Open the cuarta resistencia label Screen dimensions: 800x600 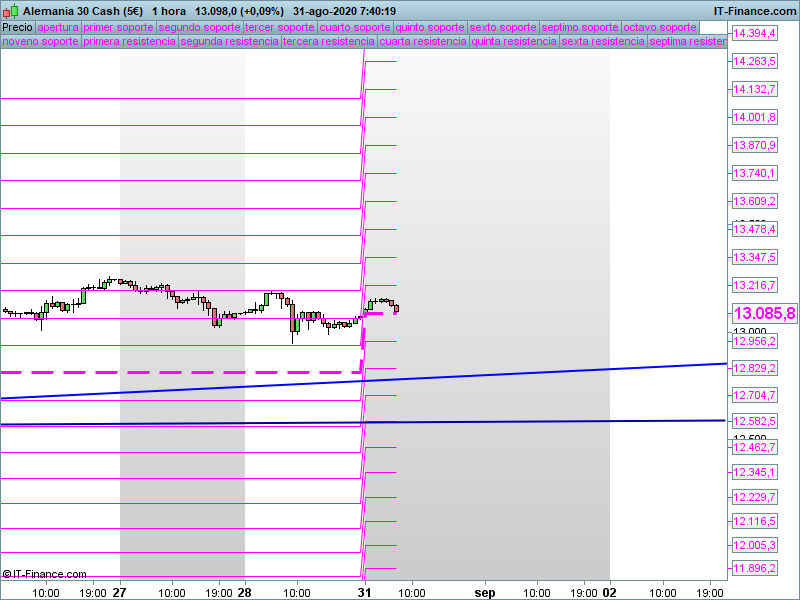pos(423,41)
